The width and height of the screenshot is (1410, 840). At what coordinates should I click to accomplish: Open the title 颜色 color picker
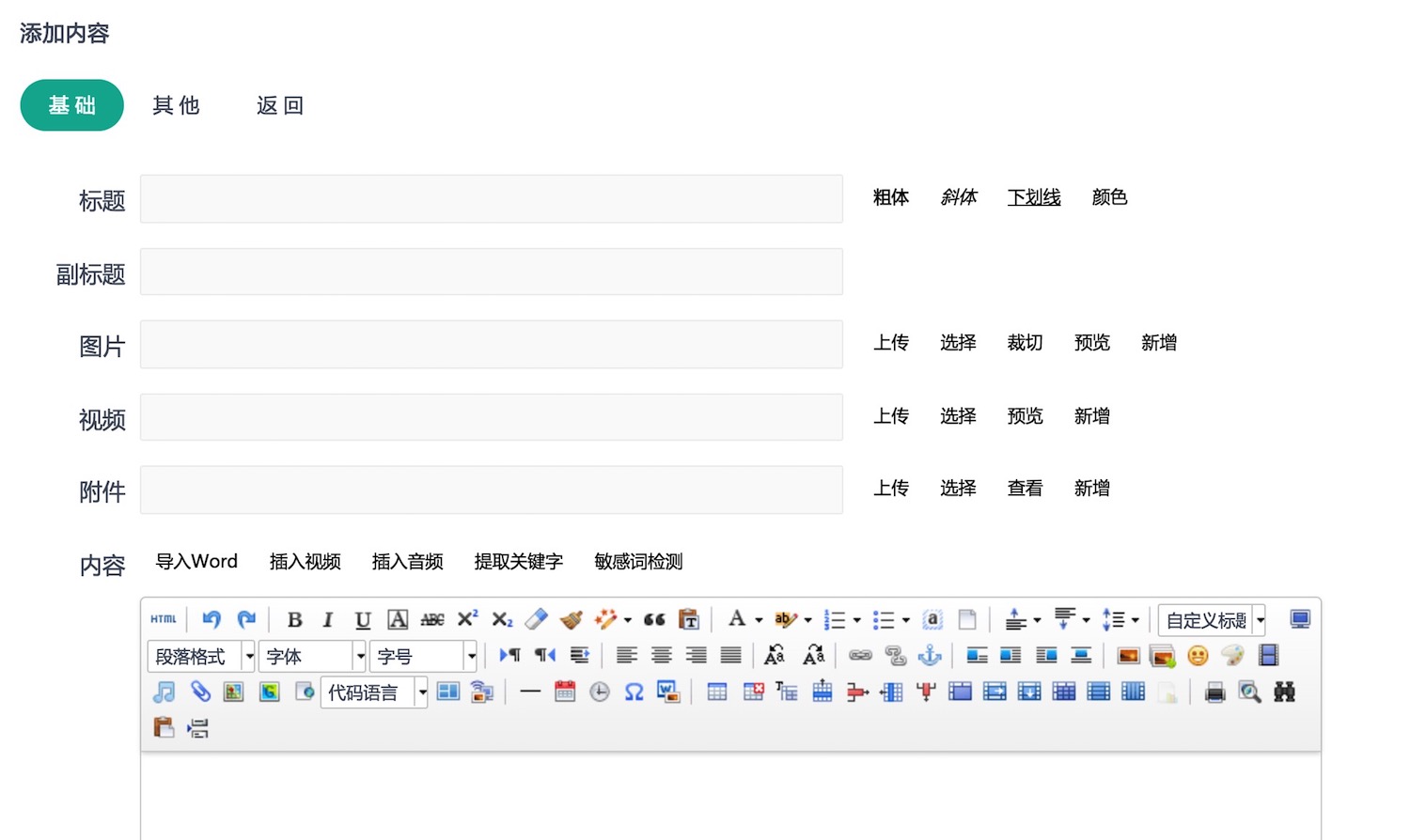1109,197
